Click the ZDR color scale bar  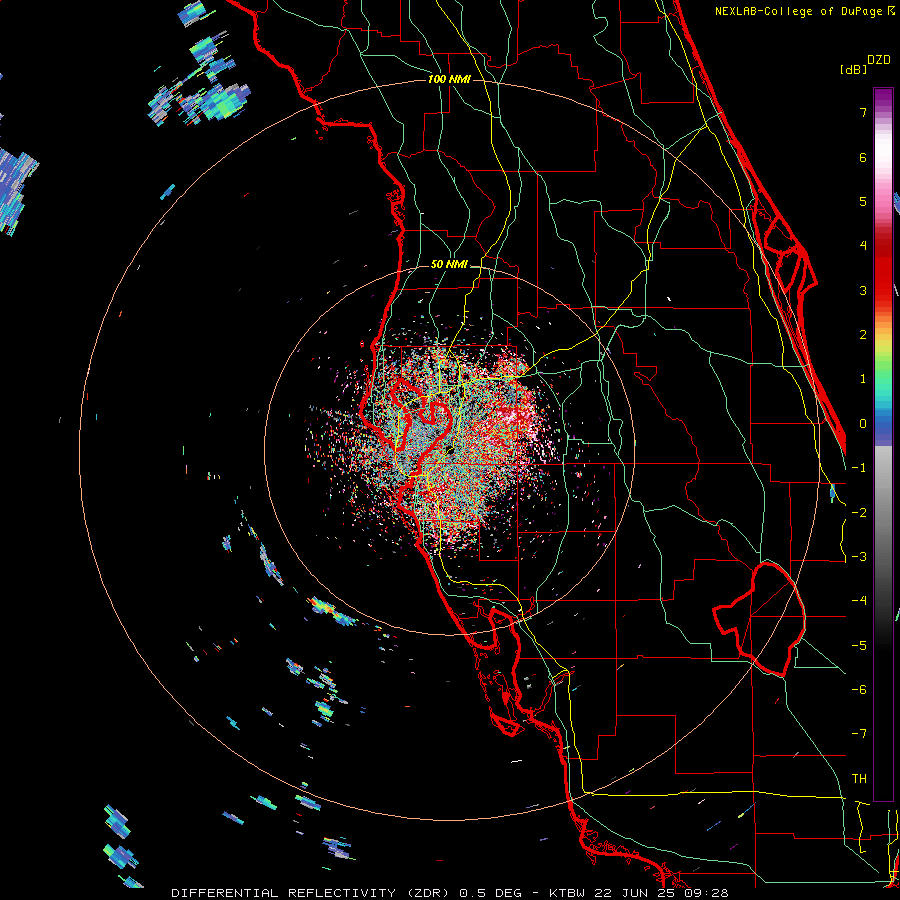(883, 444)
